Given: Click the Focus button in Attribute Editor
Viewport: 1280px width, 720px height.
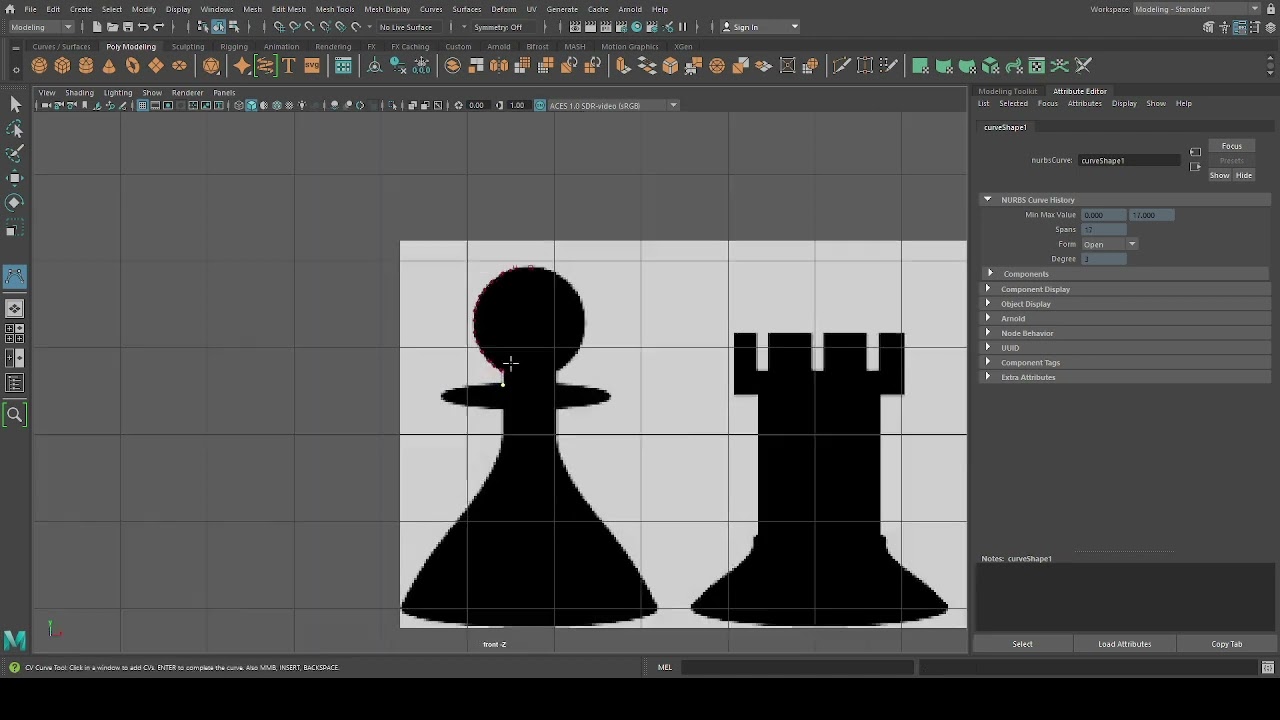Looking at the screenshot, I should tap(1231, 146).
